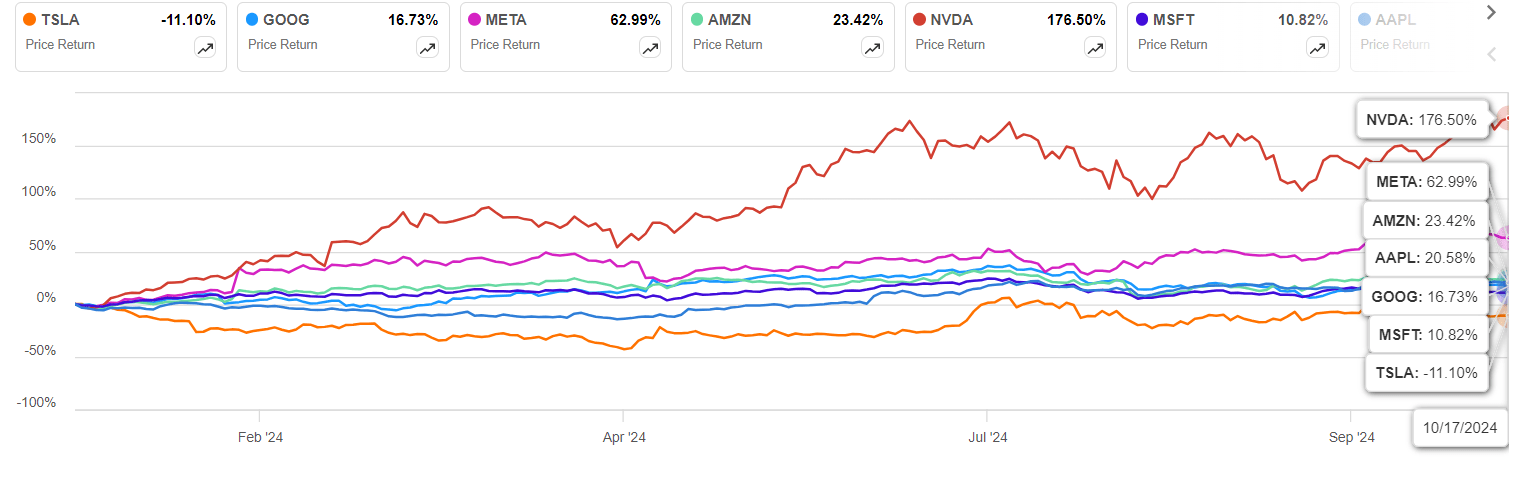Open Price Return selector under TSLA
This screenshot has width=1521, height=477.
coord(60,44)
